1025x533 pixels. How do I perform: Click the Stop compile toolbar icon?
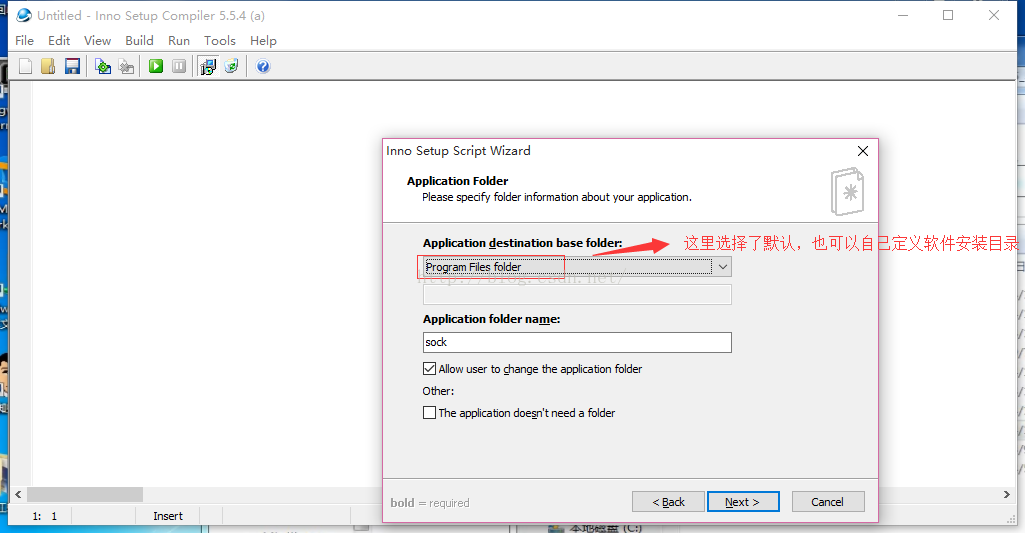[127, 66]
